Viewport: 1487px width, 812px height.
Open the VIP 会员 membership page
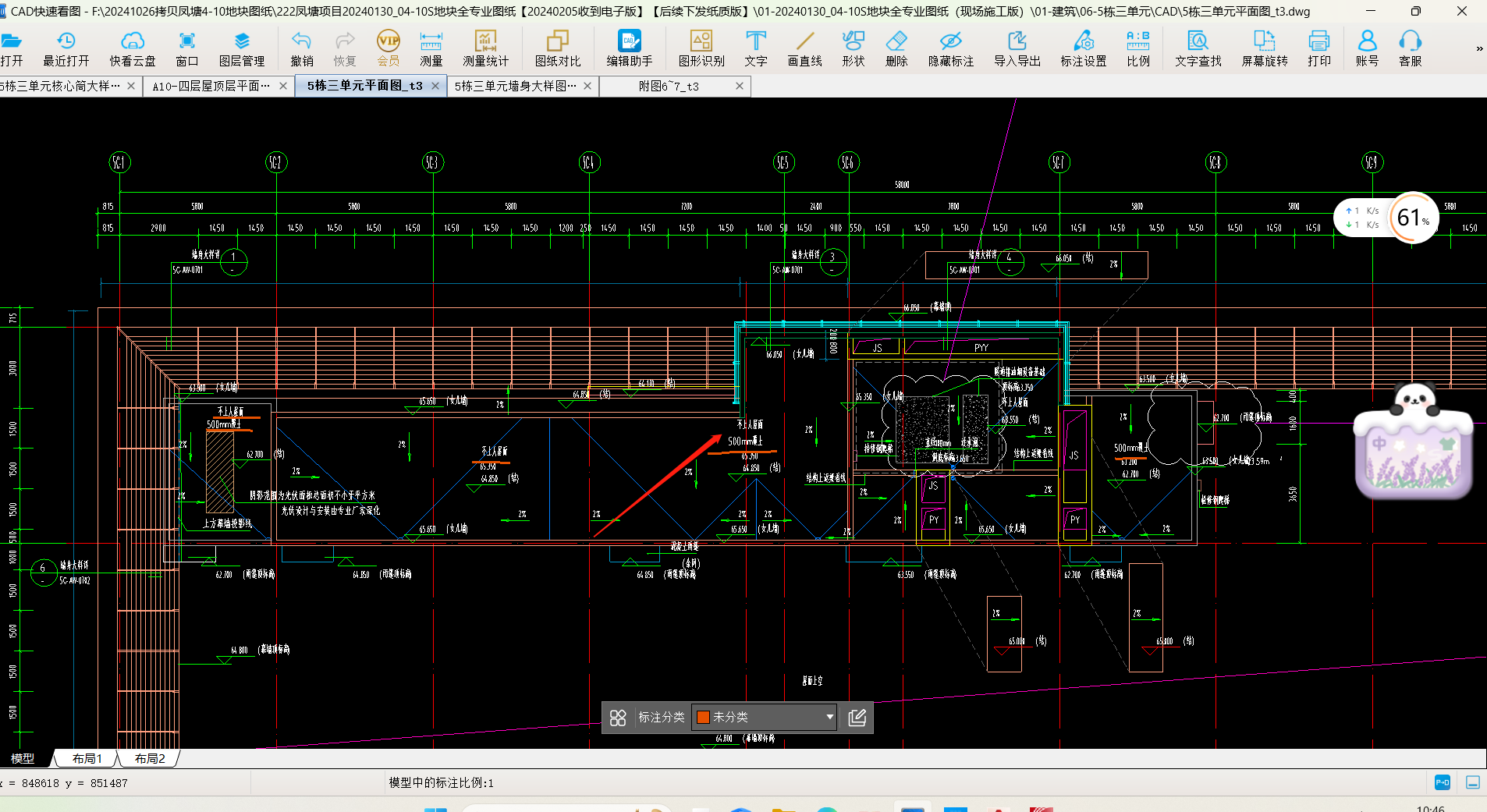click(389, 48)
